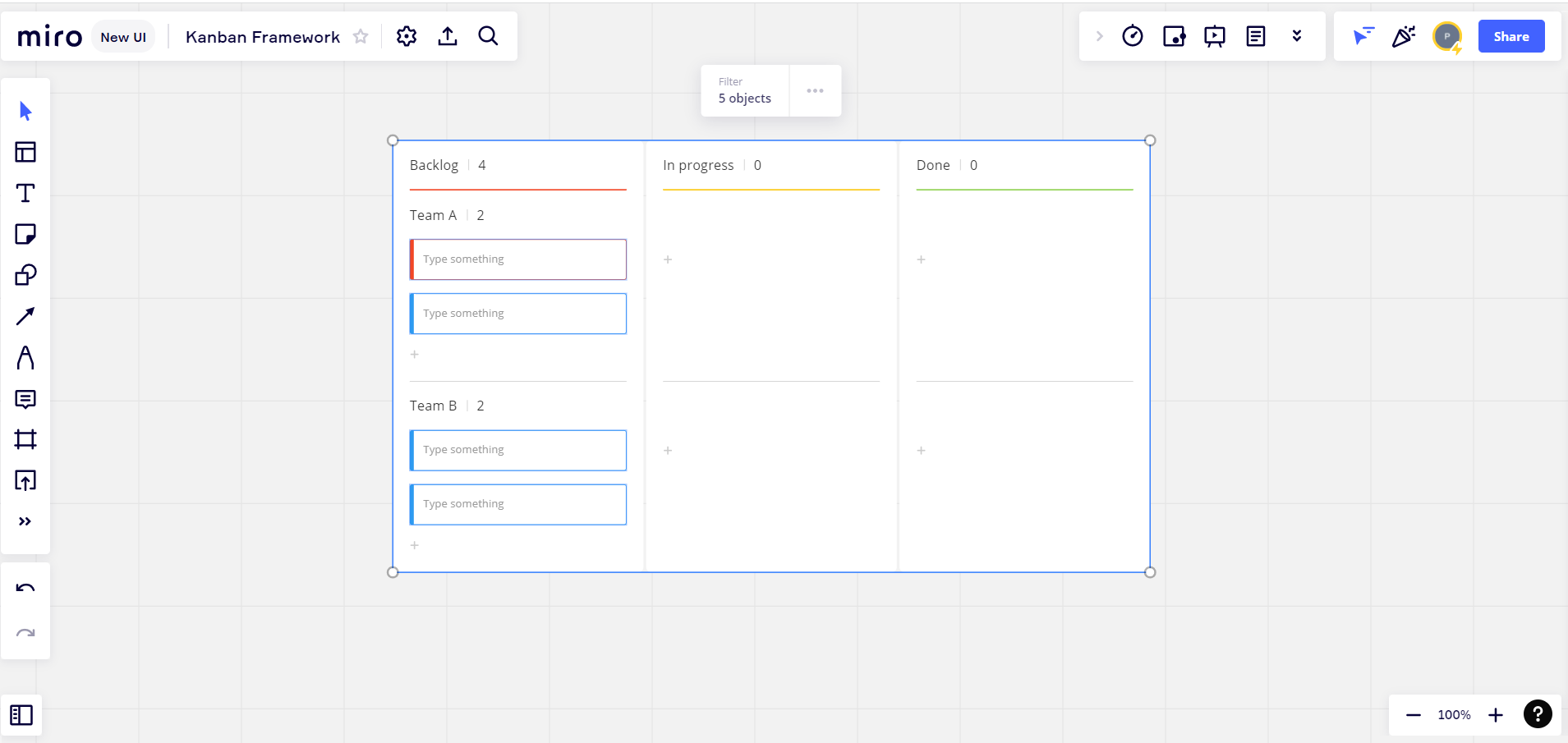
Task: Open the more options ellipsis menu
Action: click(x=815, y=90)
